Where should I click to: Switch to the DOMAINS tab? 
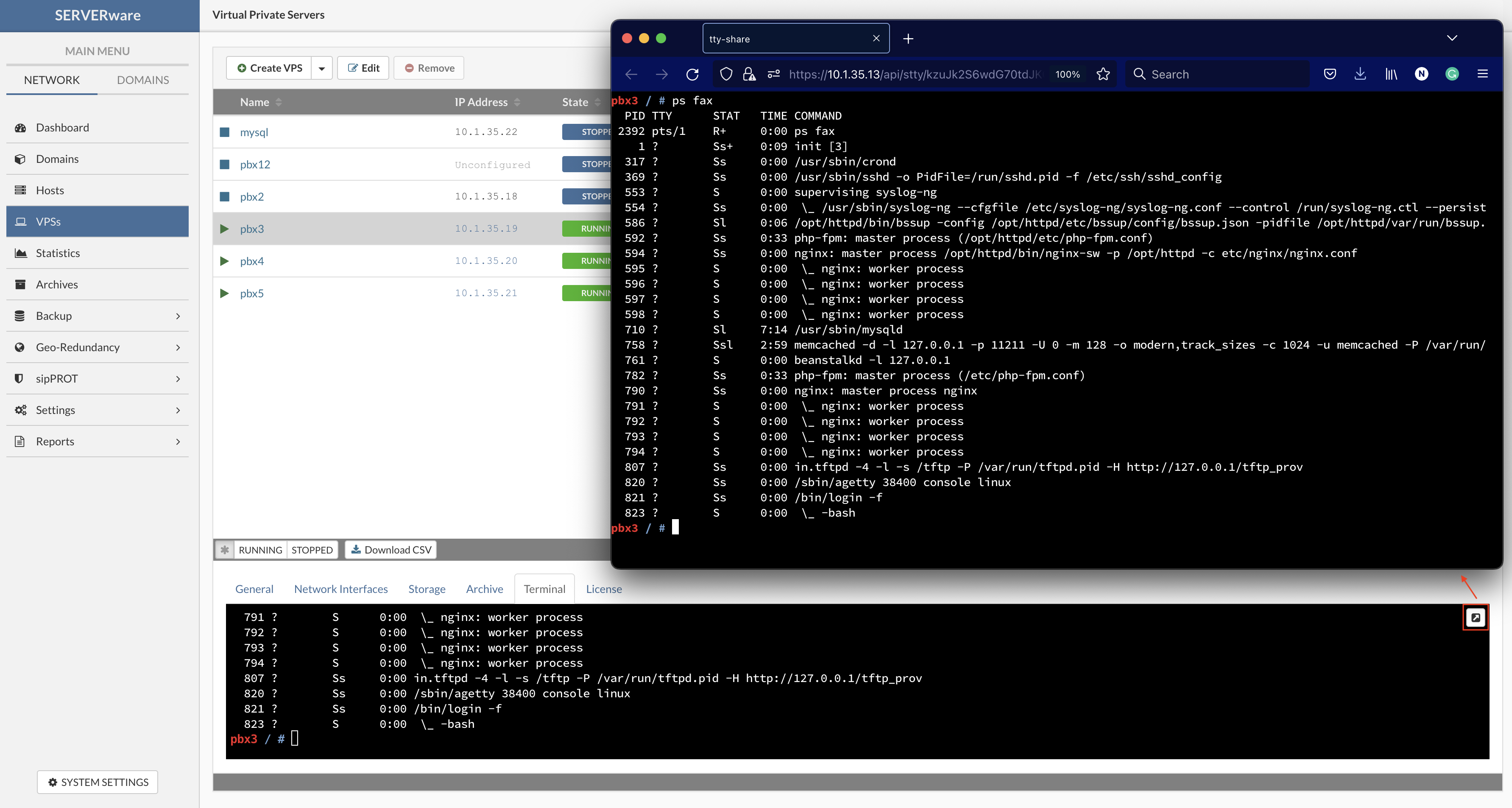(142, 80)
